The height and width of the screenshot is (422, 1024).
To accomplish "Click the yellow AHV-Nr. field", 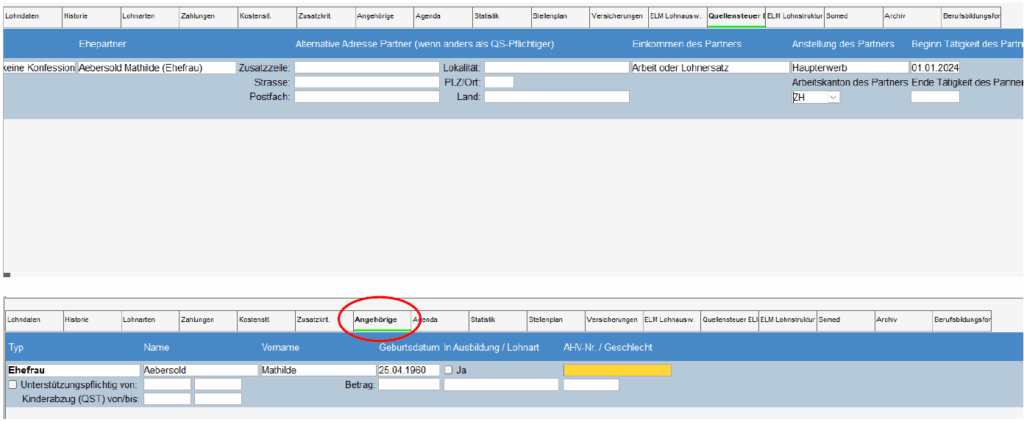I will [x=617, y=370].
